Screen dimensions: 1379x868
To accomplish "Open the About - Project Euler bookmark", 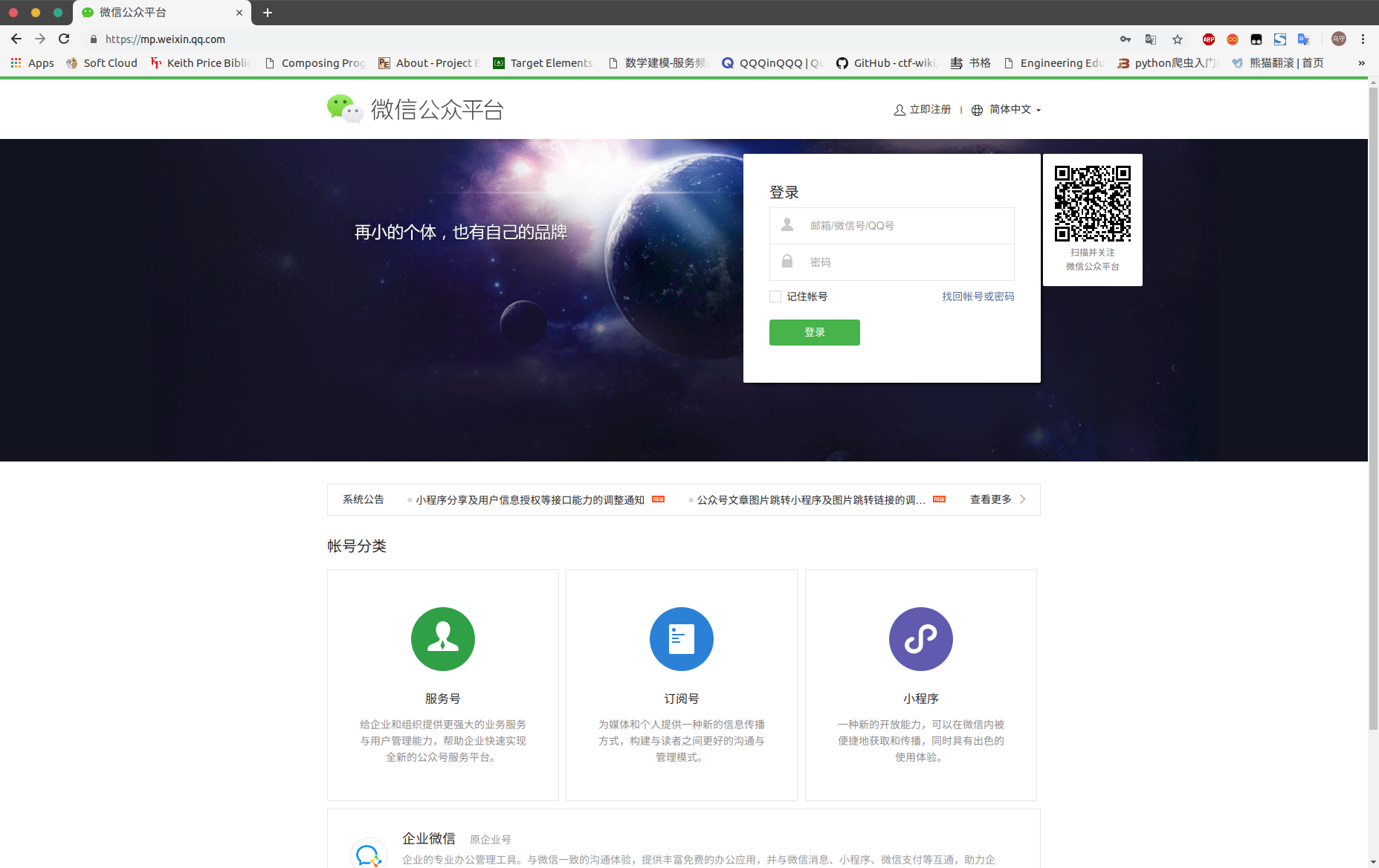I will tap(429, 63).
